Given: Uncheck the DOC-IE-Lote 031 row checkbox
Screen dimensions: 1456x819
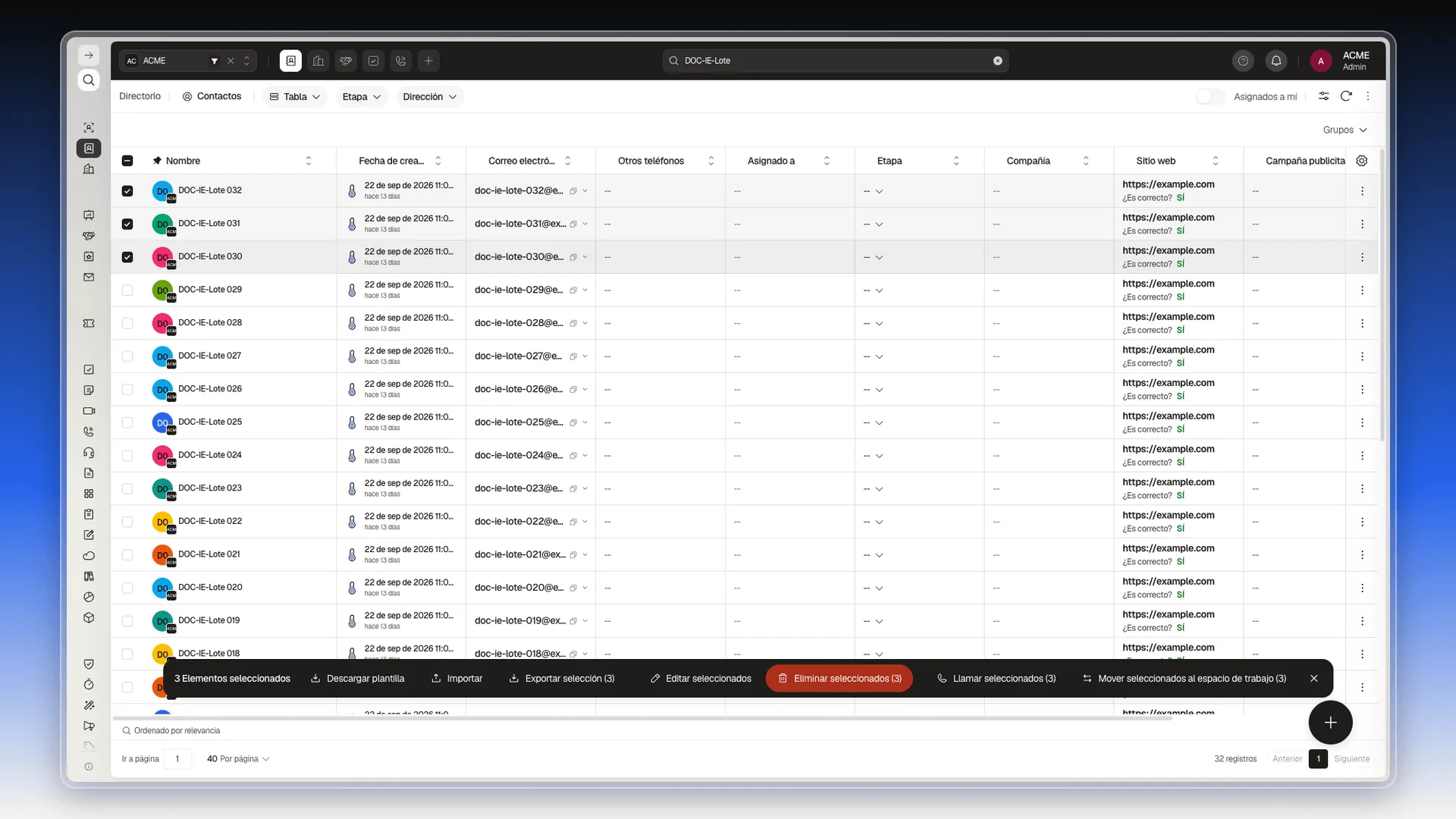Looking at the screenshot, I should tap(127, 224).
